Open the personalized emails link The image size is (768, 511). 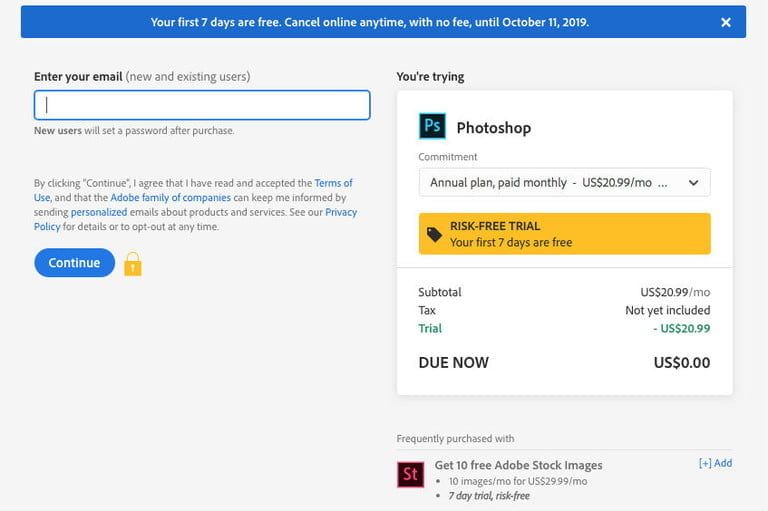click(99, 212)
